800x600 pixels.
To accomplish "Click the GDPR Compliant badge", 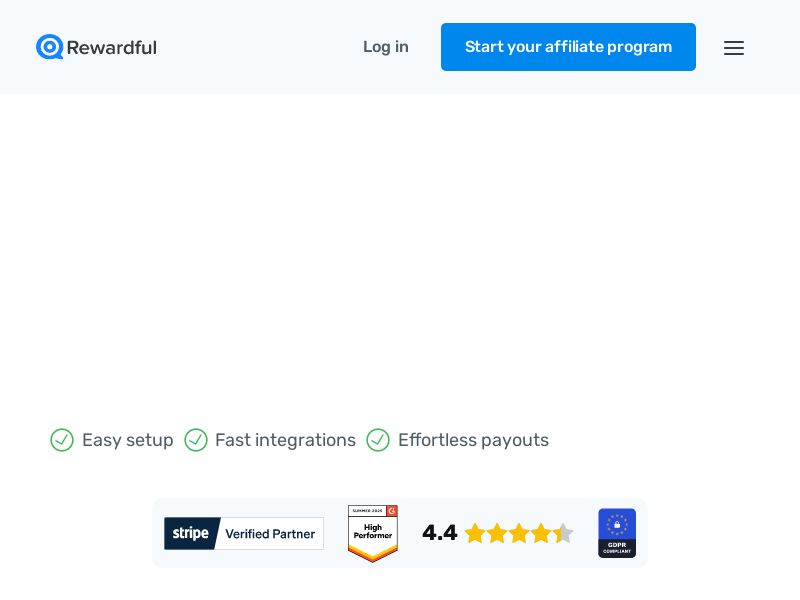I will click(617, 533).
